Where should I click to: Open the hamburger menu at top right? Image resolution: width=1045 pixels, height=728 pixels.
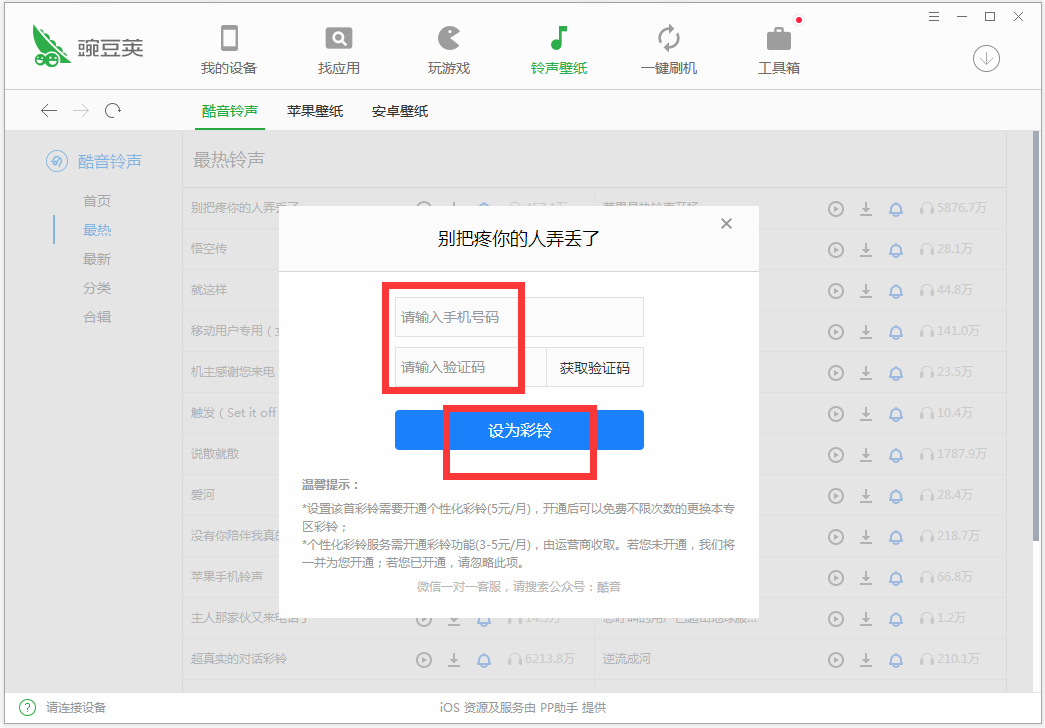(934, 16)
